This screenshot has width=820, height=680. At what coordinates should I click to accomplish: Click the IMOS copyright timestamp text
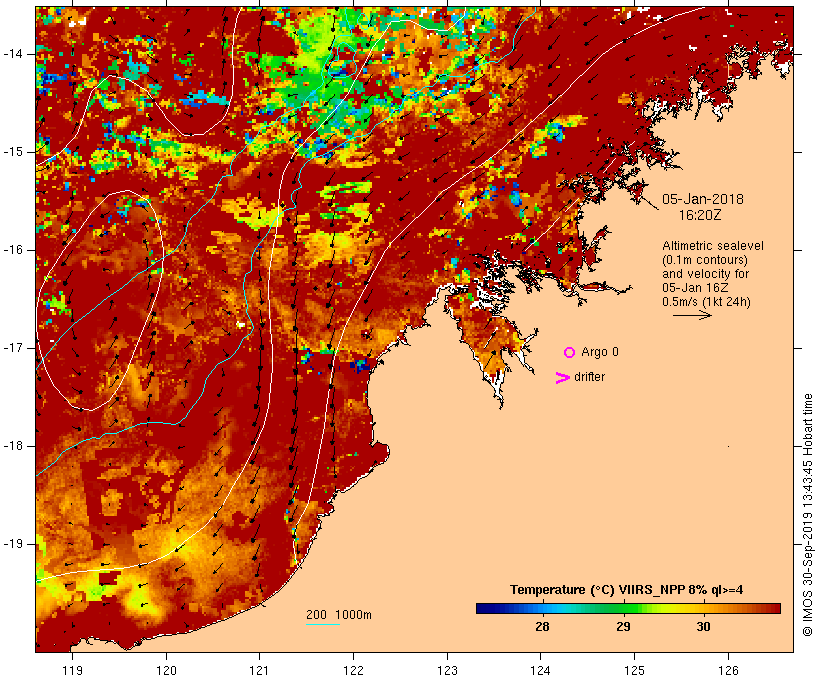click(807, 515)
